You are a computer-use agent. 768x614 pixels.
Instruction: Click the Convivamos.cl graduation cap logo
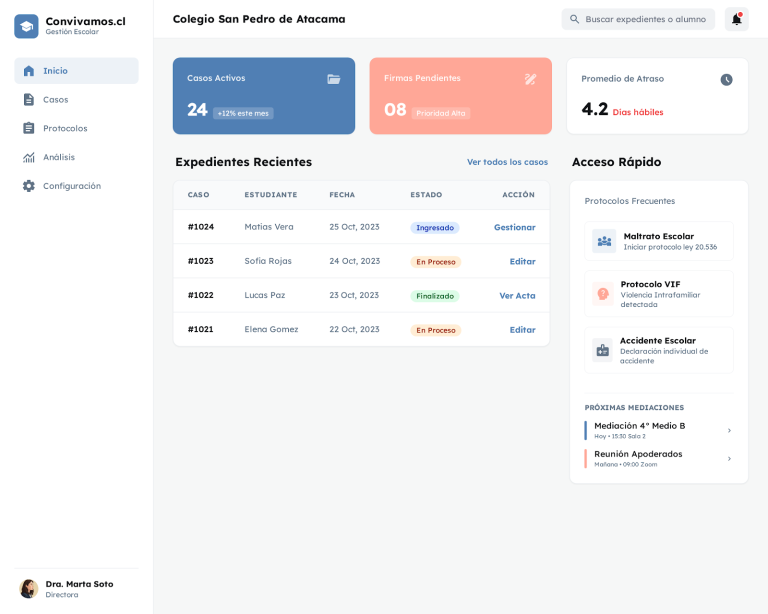(x=26, y=26)
